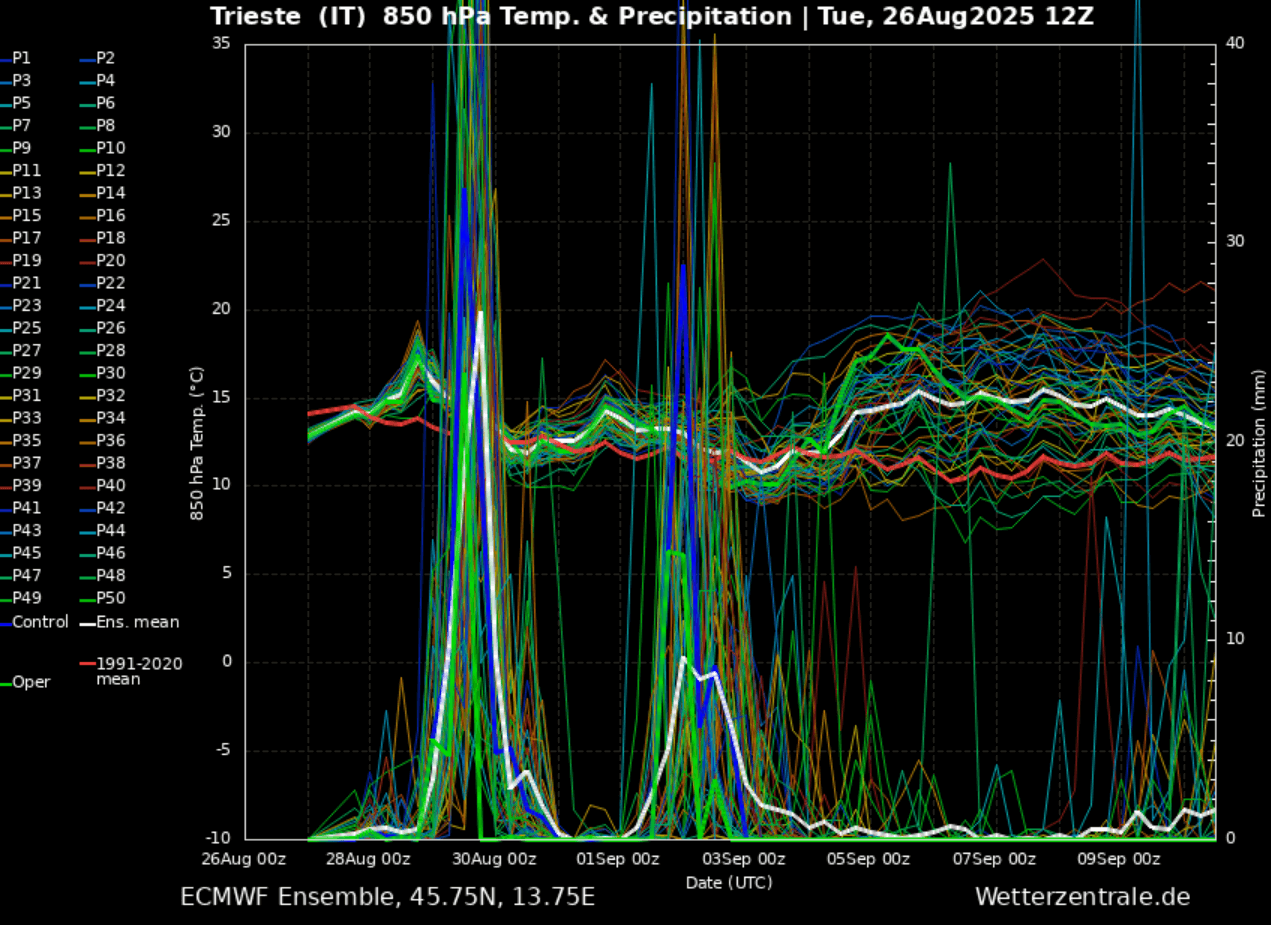
Task: Click the Control legend entry
Action: click(34, 622)
